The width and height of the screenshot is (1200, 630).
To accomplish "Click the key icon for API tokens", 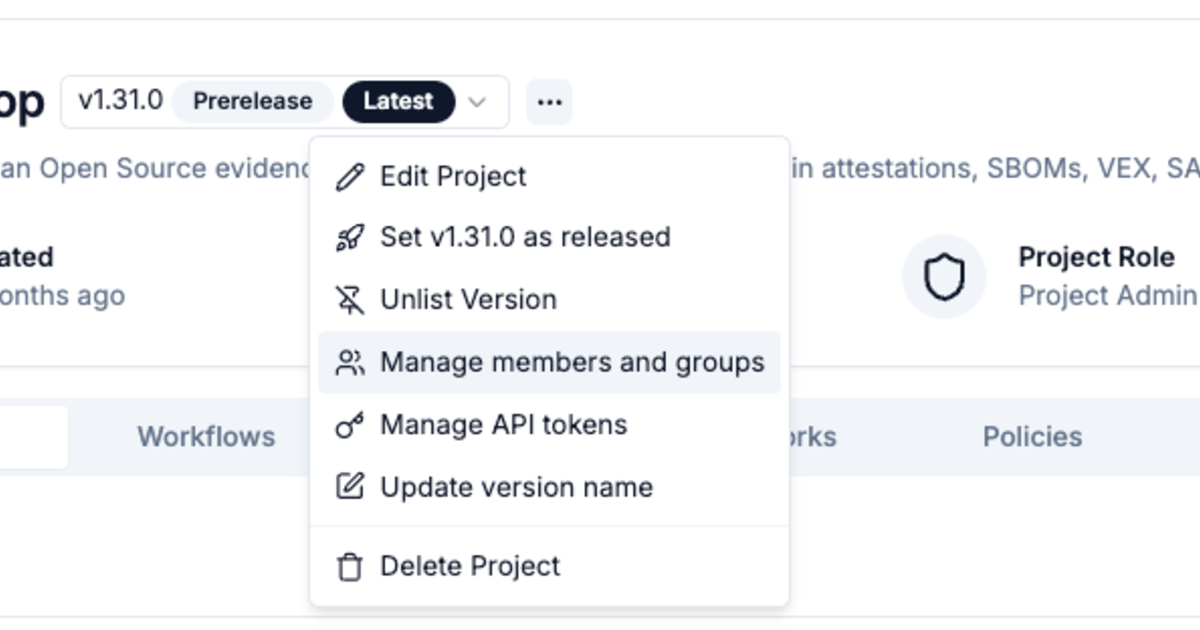I will click(x=349, y=425).
